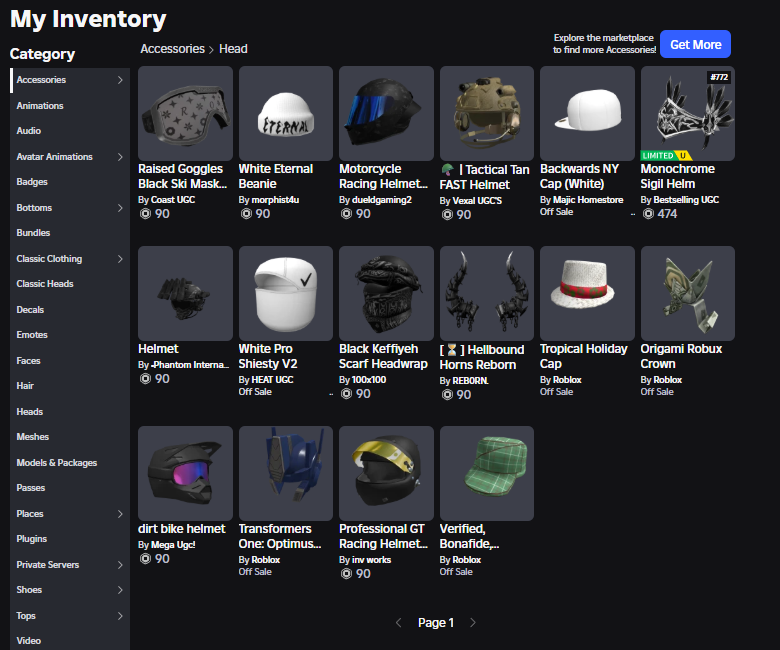Click the Monochrome Sigil Helm title text
Image resolution: width=780 pixels, height=650 pixels.
coord(678,176)
